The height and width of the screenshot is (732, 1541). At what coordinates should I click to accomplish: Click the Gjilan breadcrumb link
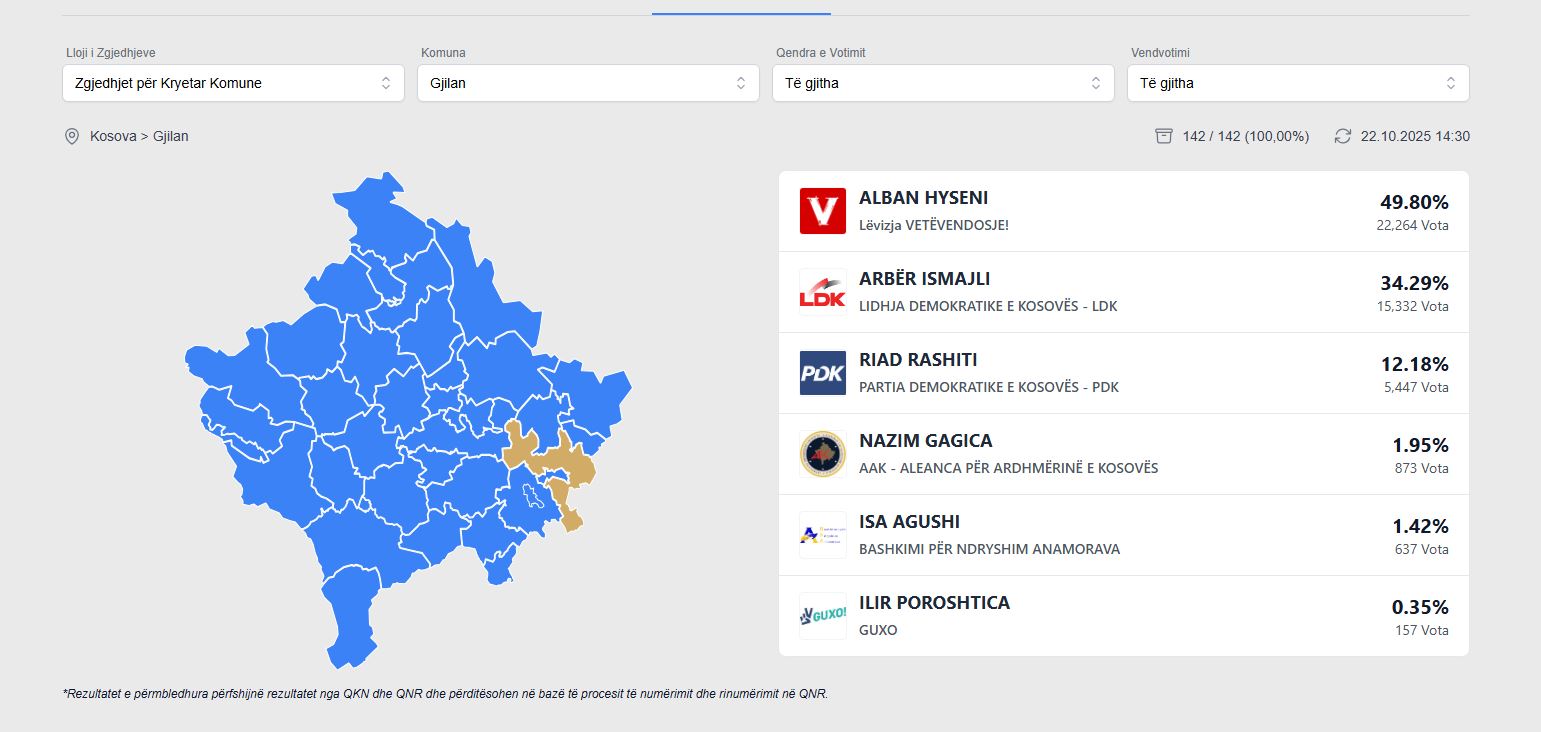(171, 136)
